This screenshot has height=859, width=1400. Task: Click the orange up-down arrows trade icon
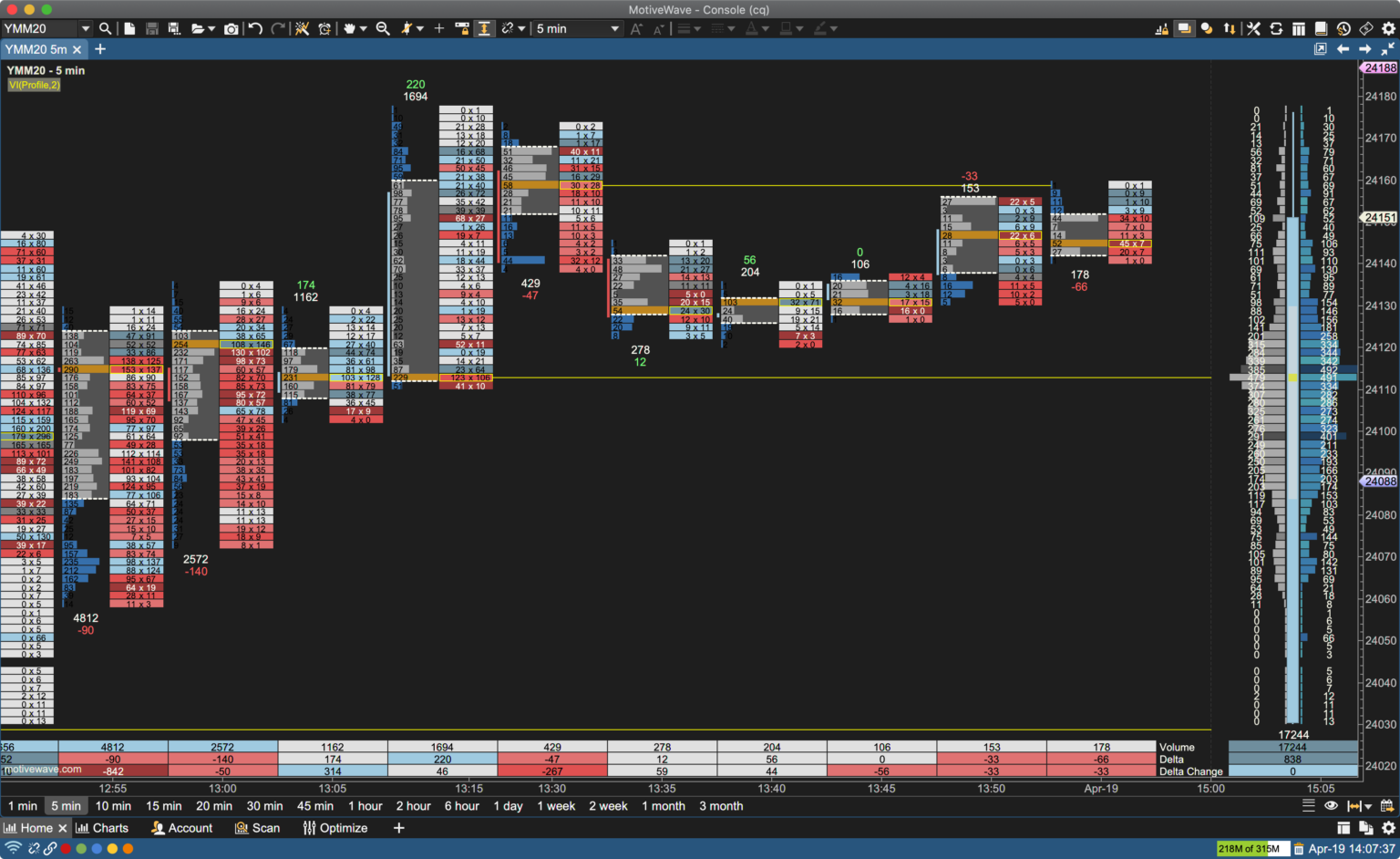tap(1230, 28)
